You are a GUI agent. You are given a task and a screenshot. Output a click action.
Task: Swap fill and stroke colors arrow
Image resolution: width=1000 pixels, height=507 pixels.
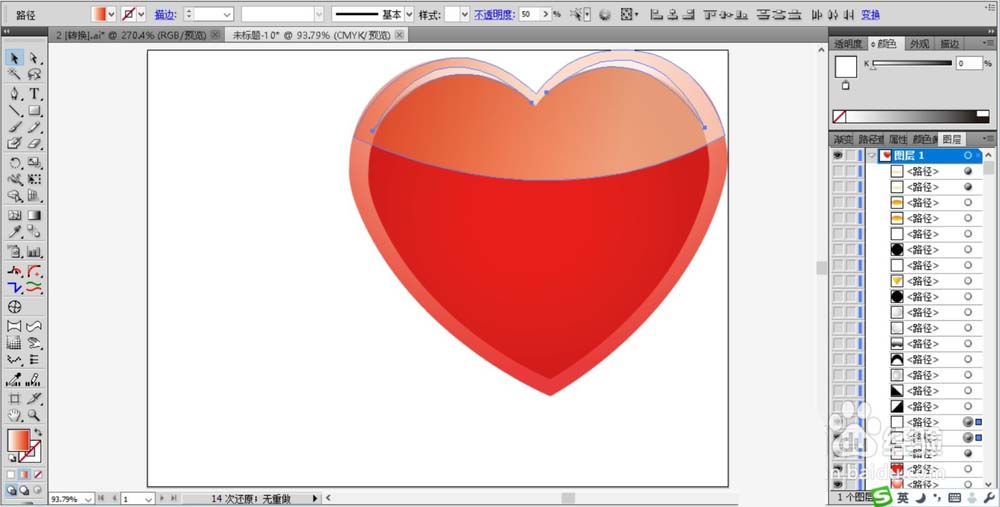click(38, 433)
